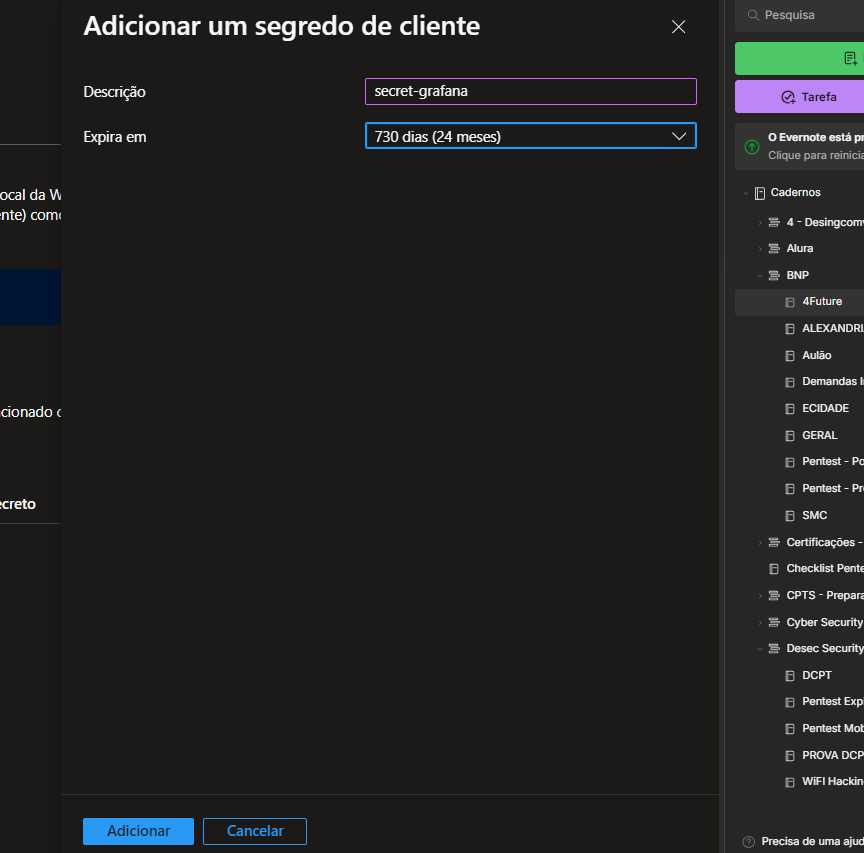This screenshot has height=853, width=864.
Task: Click the Evernote update arrow icon
Action: [x=752, y=147]
